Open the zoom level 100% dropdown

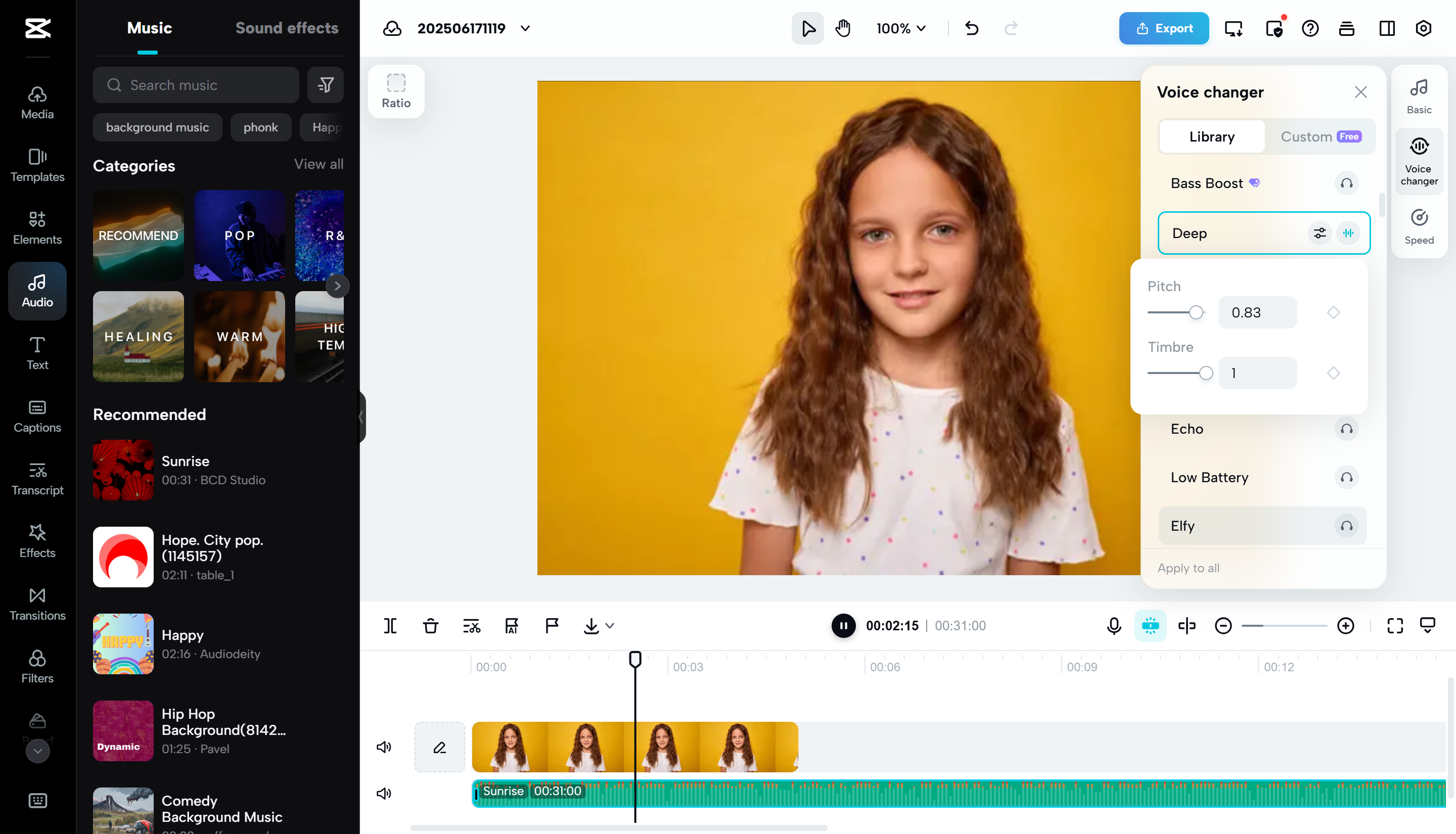tap(899, 28)
